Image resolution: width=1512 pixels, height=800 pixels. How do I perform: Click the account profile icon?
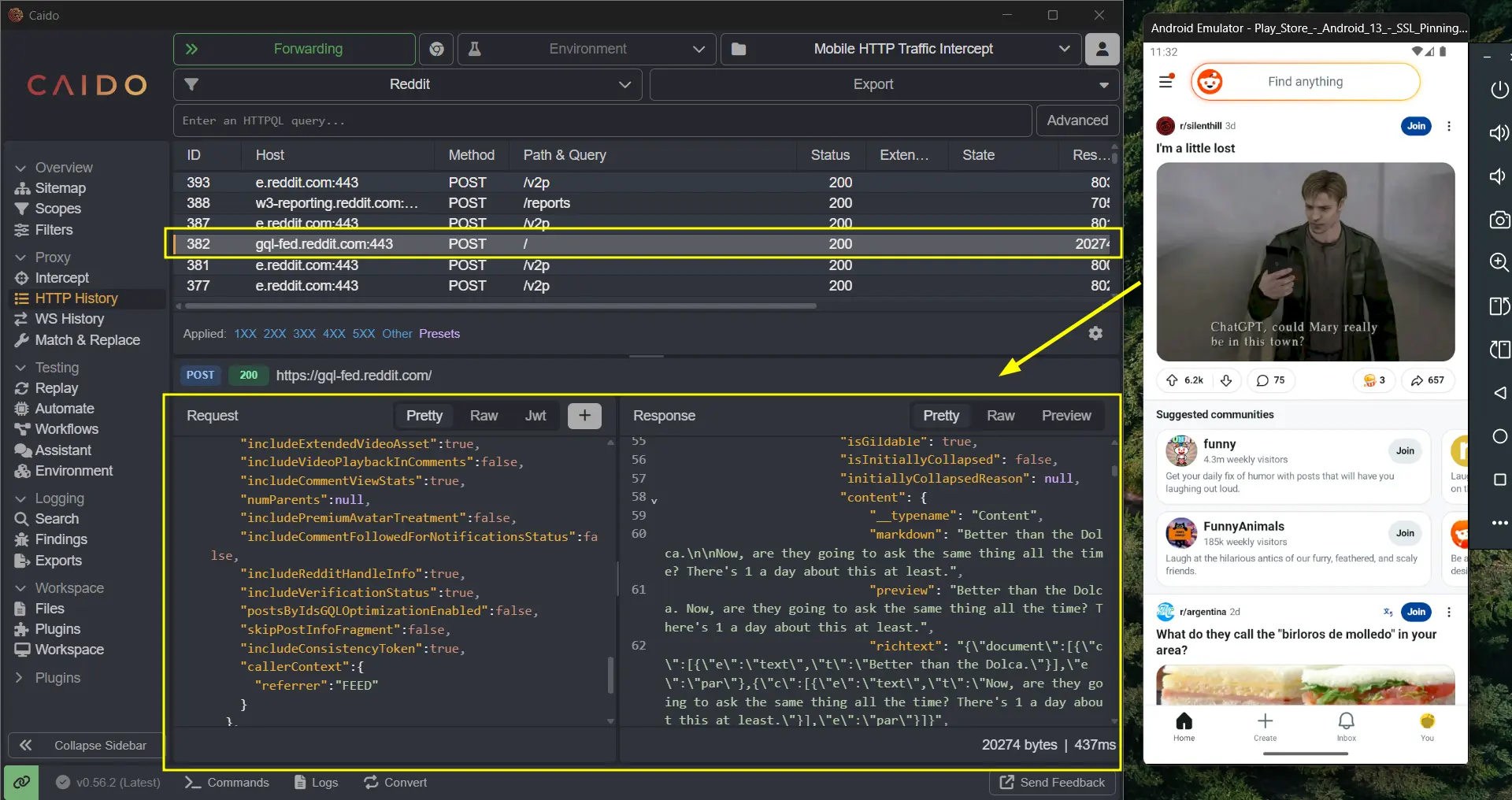(1102, 49)
